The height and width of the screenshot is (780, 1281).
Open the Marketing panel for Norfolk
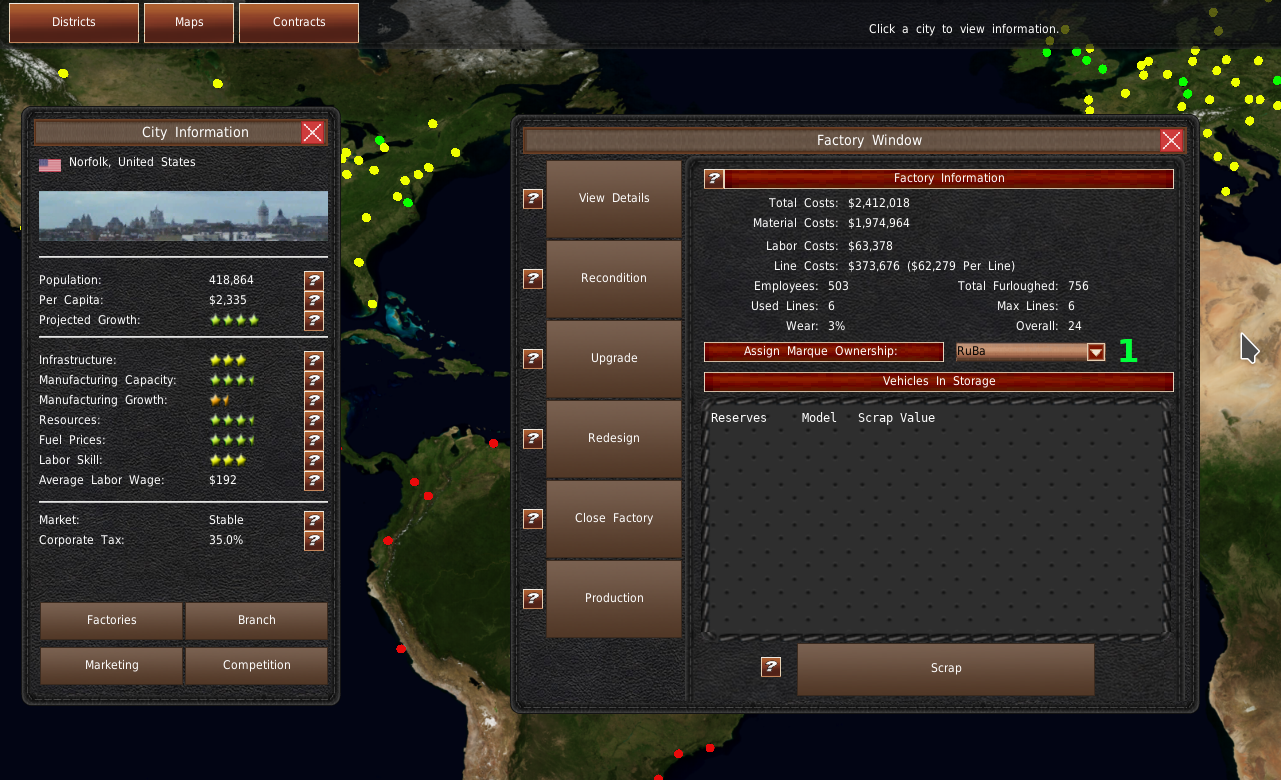pos(112,666)
